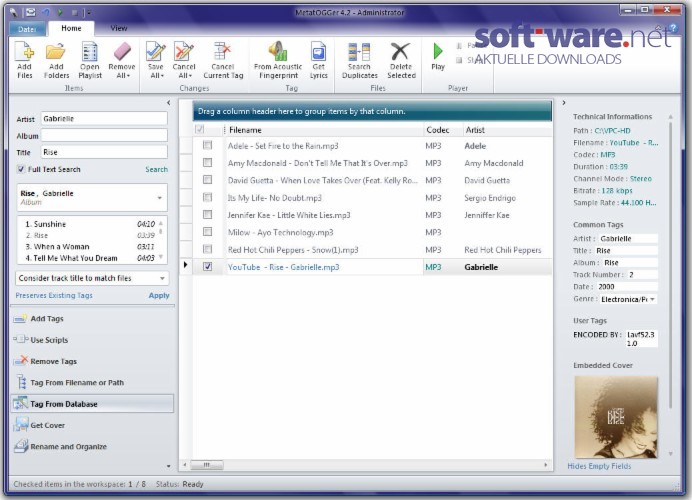Click the Add Files icon
Image resolution: width=692 pixels, height=500 pixels.
25,52
